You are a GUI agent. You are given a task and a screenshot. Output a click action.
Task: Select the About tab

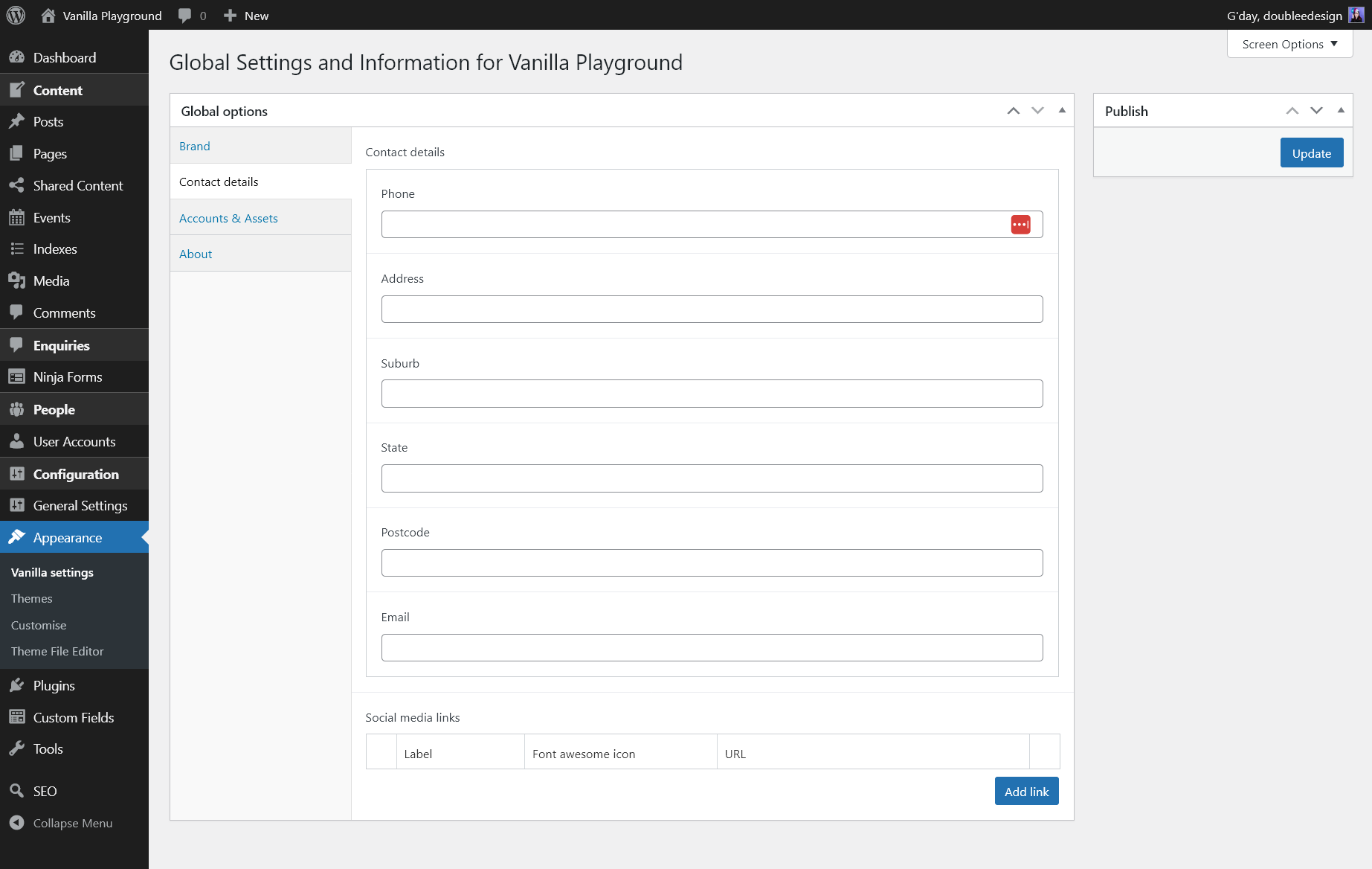[196, 254]
